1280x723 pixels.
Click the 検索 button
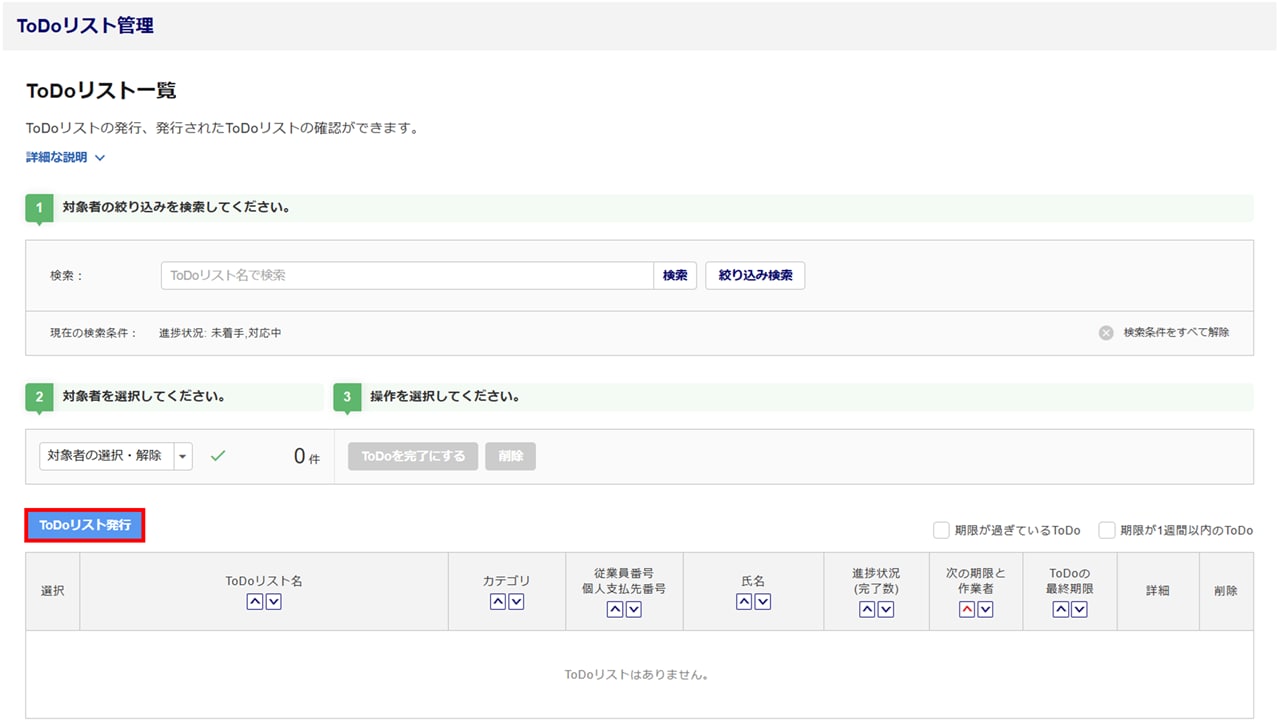pyautogui.click(x=675, y=276)
